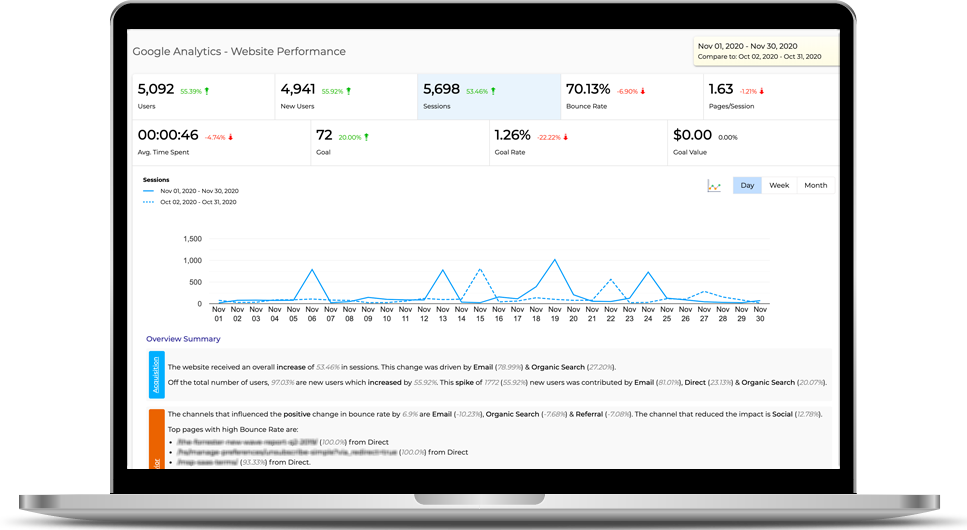The image size is (967, 530).
Task: Select the Sessions metric card
Action: tap(488, 96)
